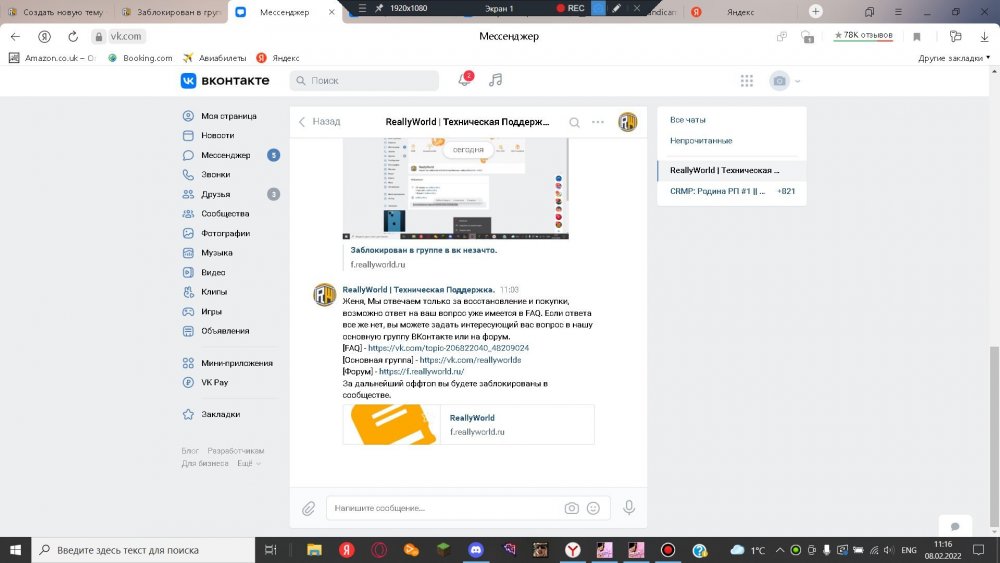
Task: Open Мессенджер in the sidebar
Action: click(225, 155)
